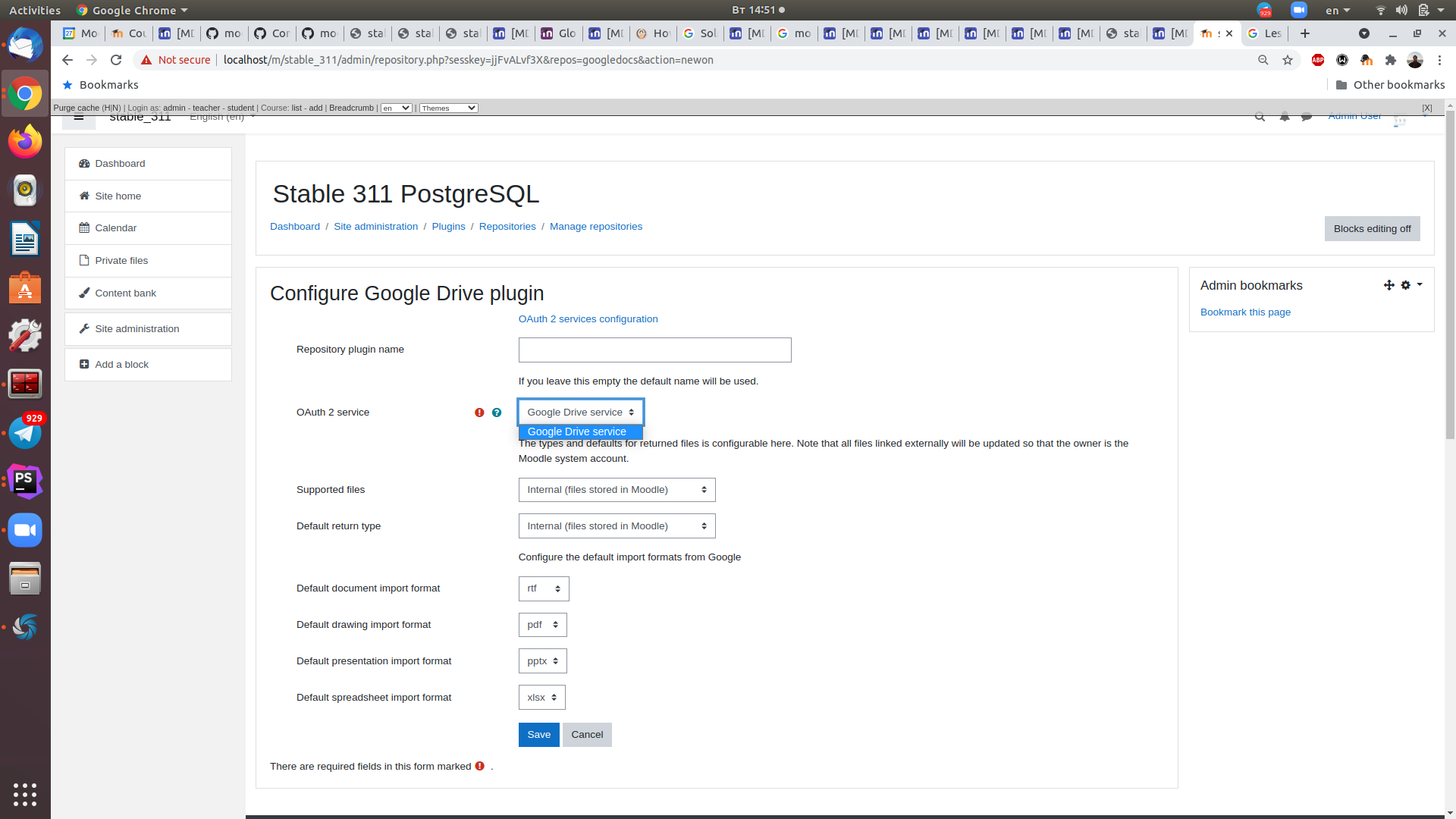
Task: Go back with Chrome back arrow
Action: (x=67, y=60)
